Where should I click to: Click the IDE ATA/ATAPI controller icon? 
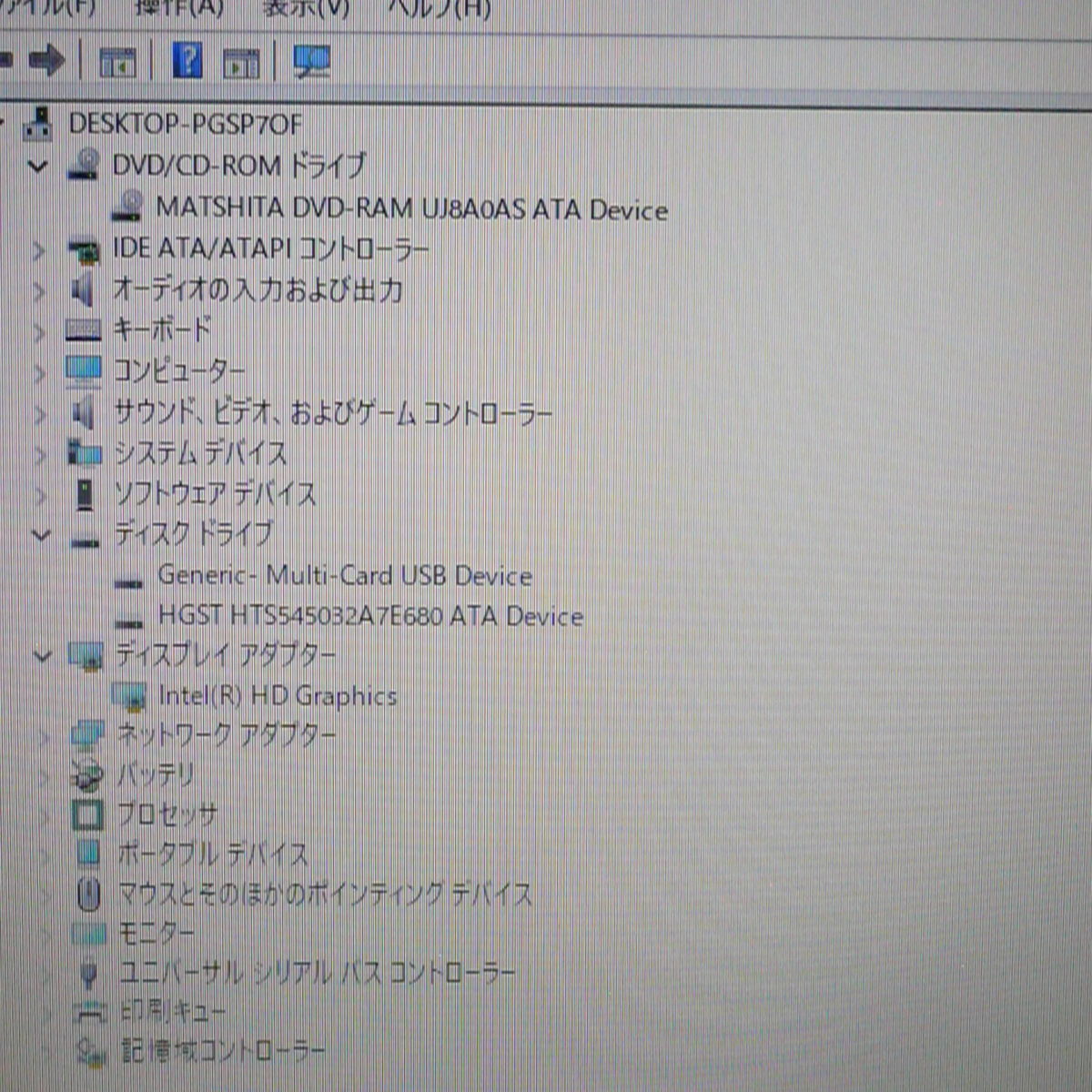pos(85,249)
